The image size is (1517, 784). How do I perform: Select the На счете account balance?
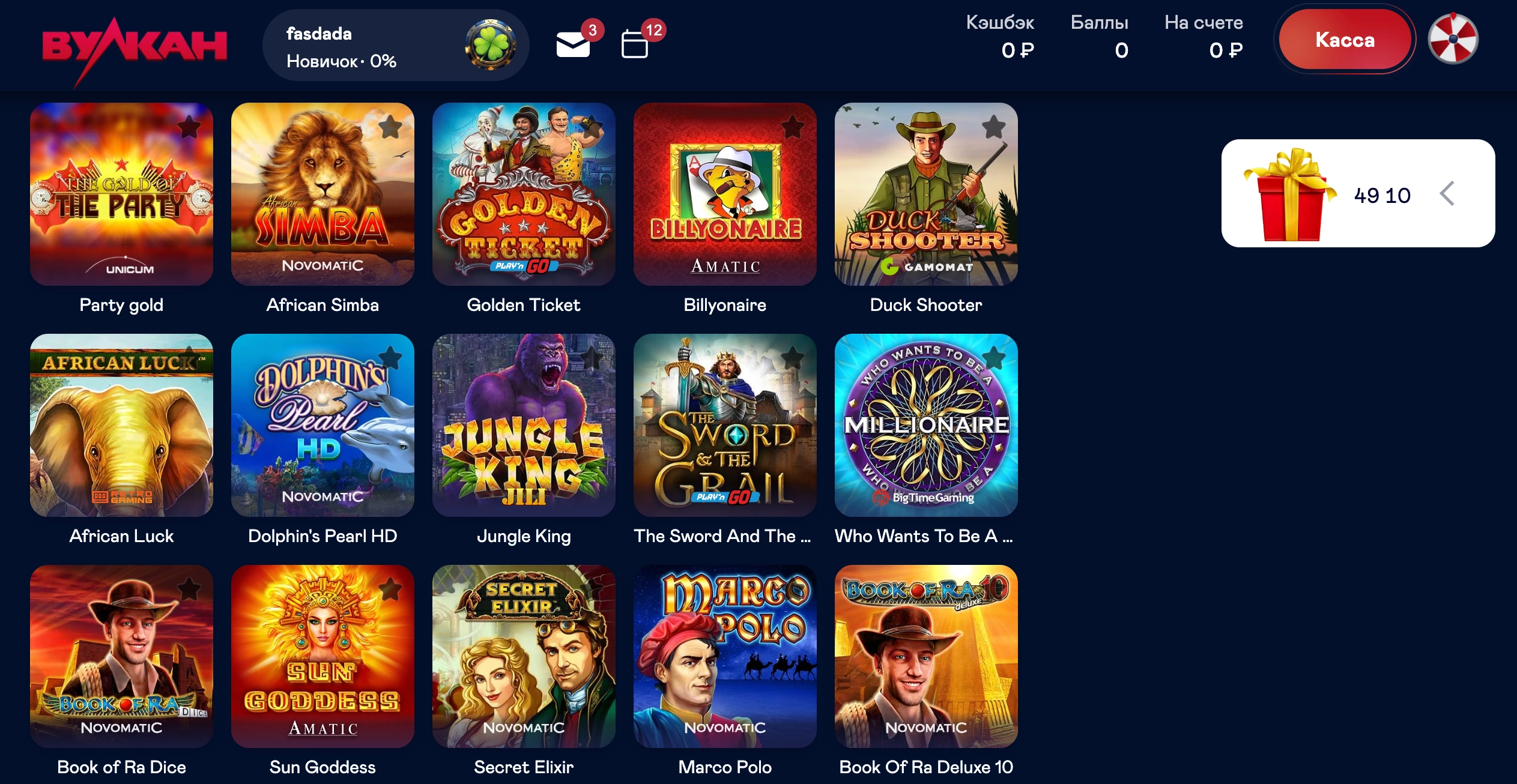click(1204, 37)
